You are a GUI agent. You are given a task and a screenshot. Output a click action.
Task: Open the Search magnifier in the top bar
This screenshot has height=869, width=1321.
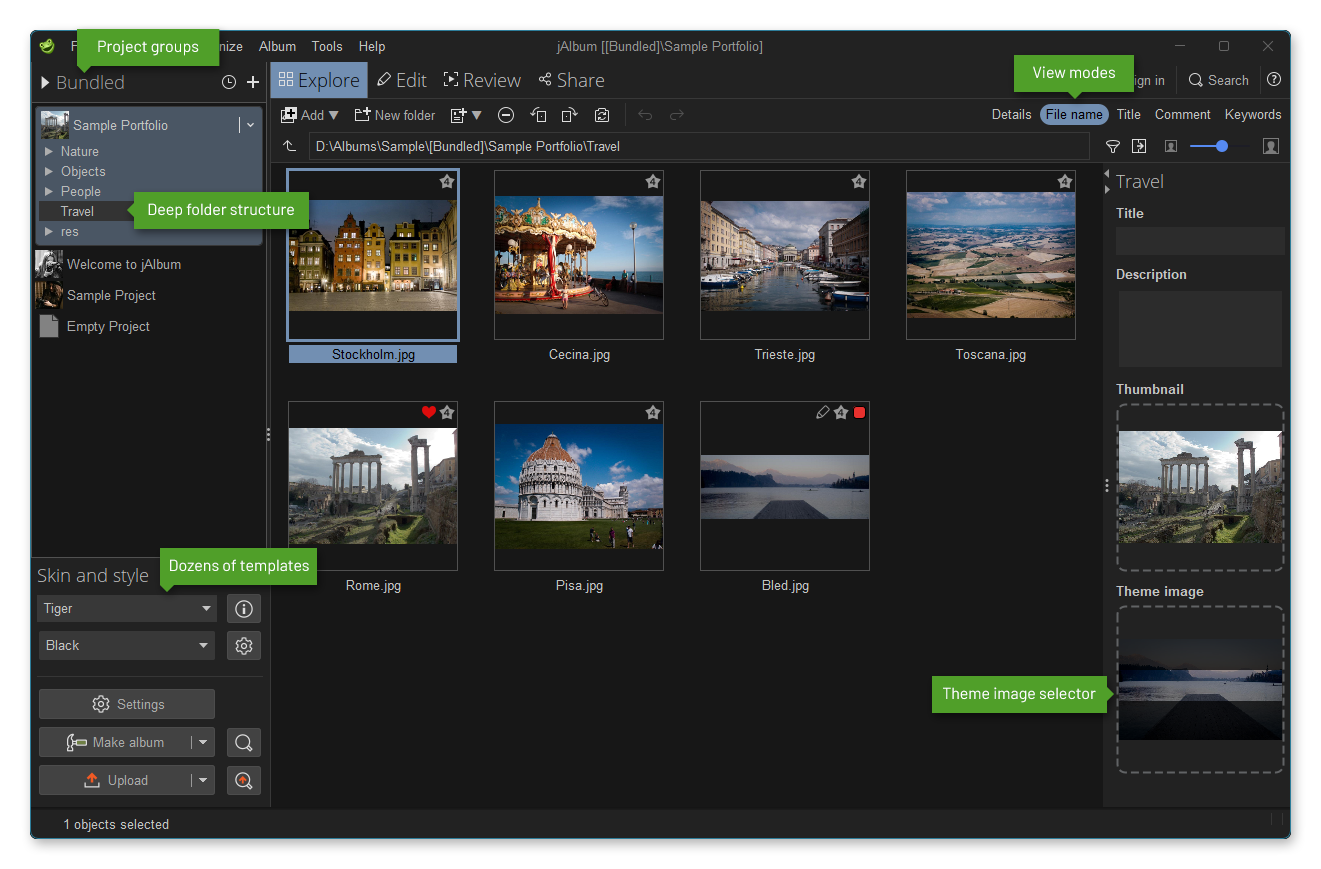point(1218,80)
